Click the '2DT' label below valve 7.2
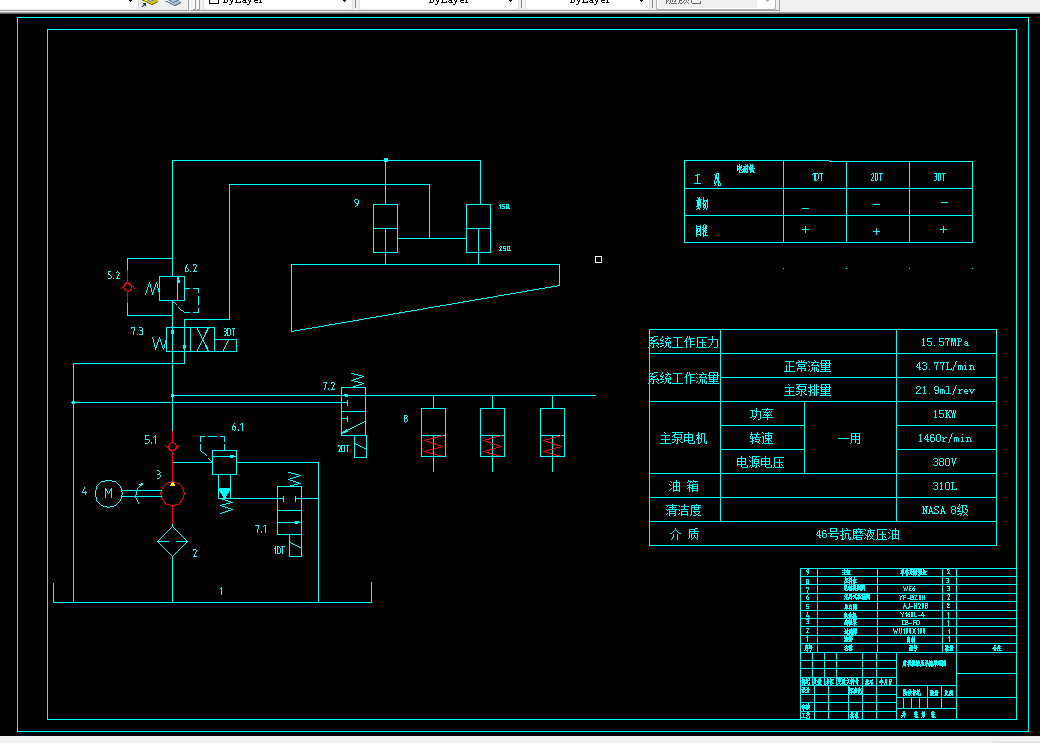 (x=343, y=449)
